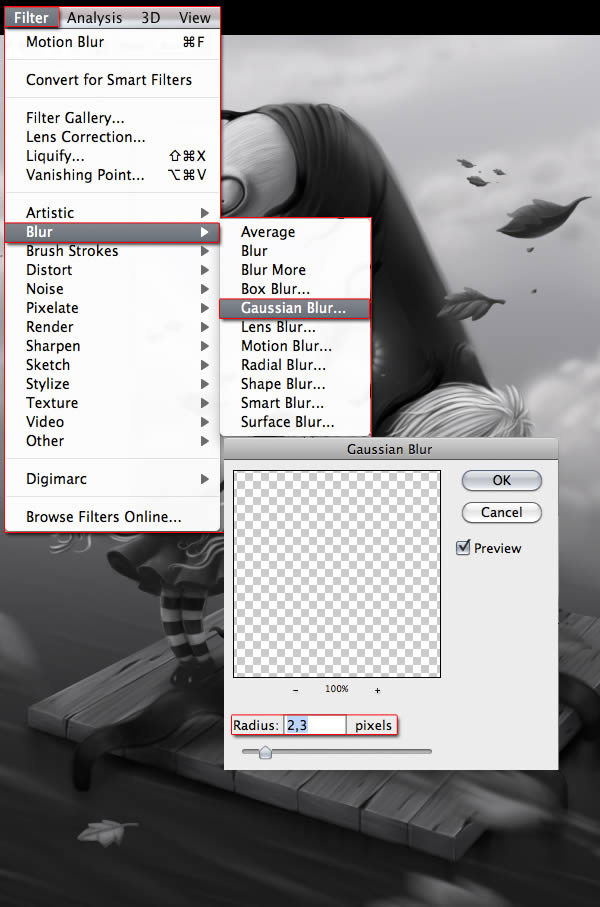Cancel the Gaussian Blur dialog
This screenshot has width=600, height=907.
click(x=502, y=512)
